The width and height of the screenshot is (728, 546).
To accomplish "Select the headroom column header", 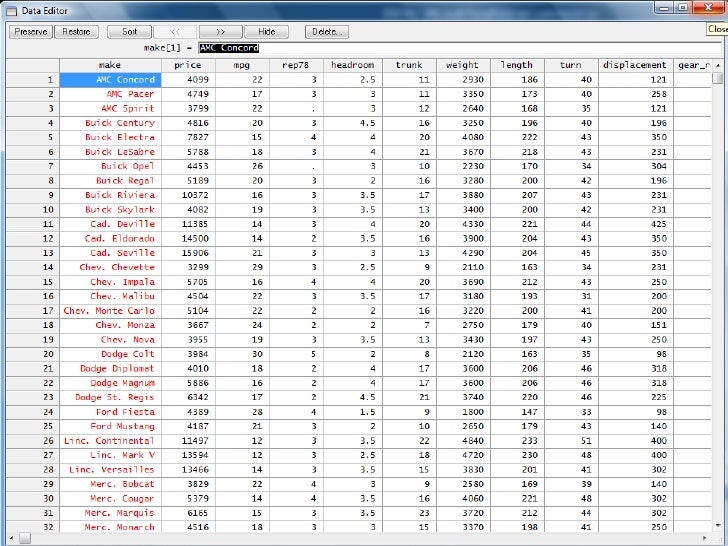I will (353, 65).
